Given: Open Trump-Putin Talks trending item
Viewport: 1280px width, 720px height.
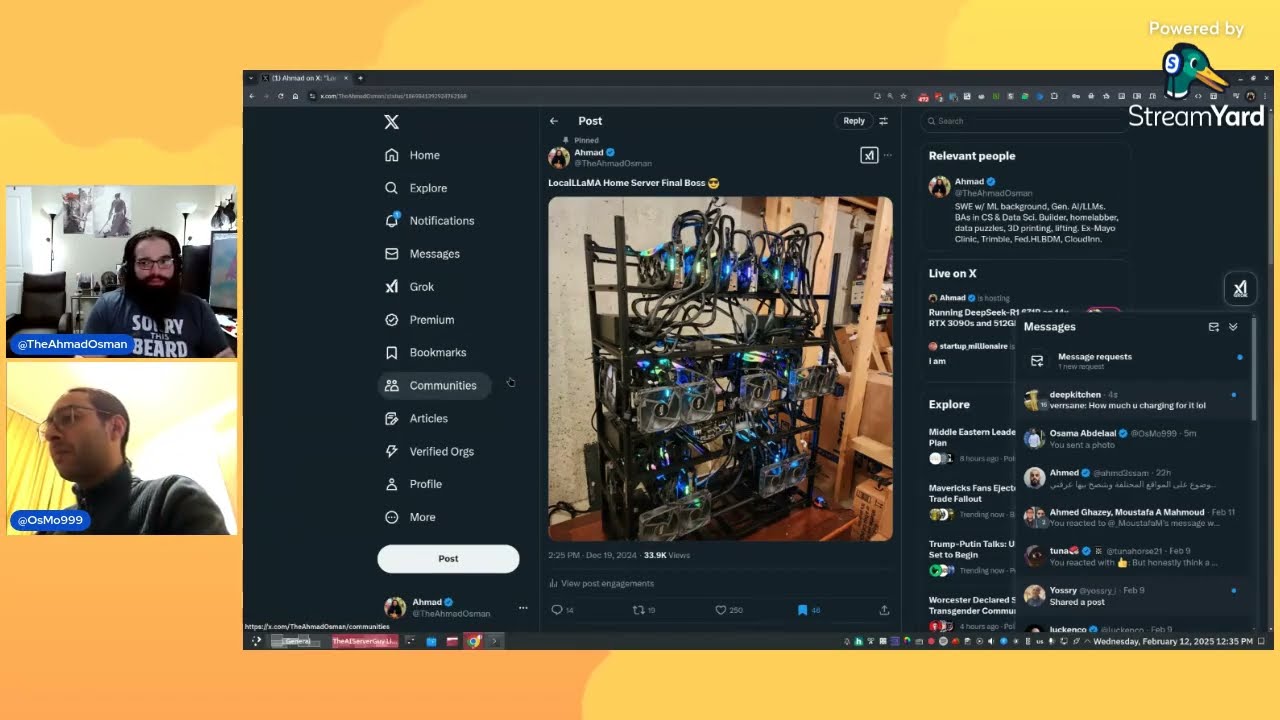Looking at the screenshot, I should 970,555.
